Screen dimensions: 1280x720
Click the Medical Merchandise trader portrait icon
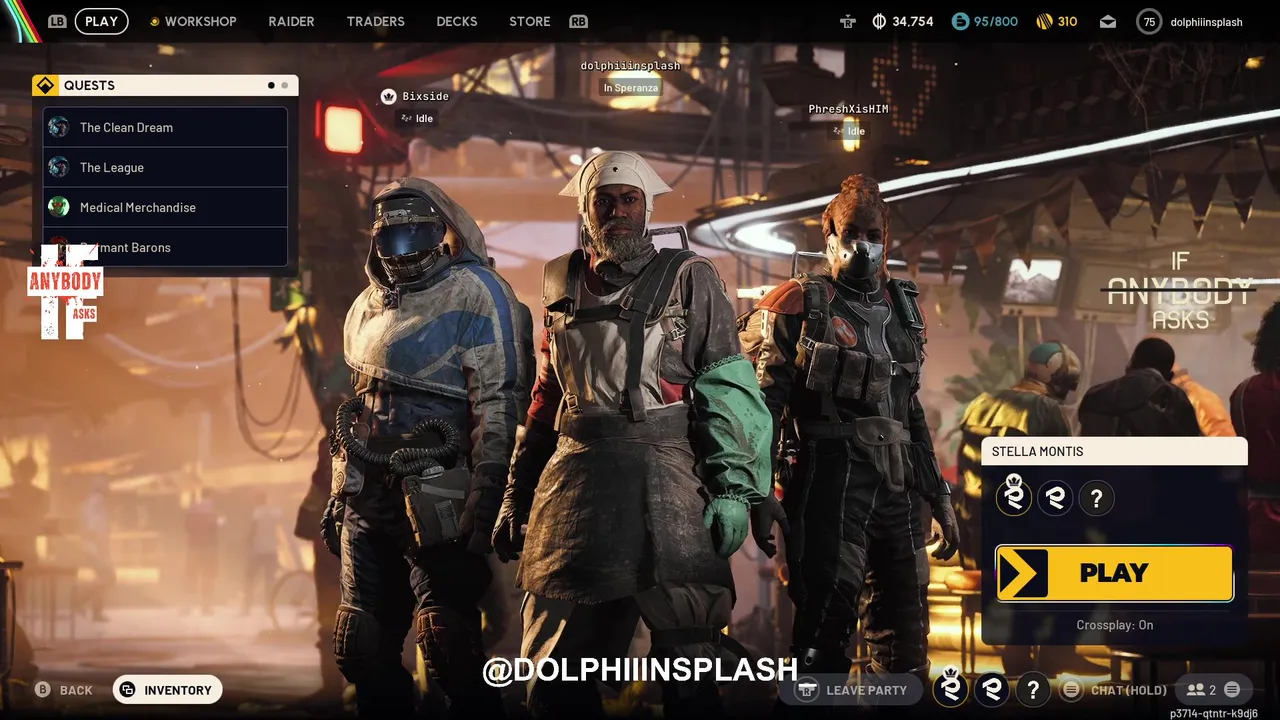(59, 207)
